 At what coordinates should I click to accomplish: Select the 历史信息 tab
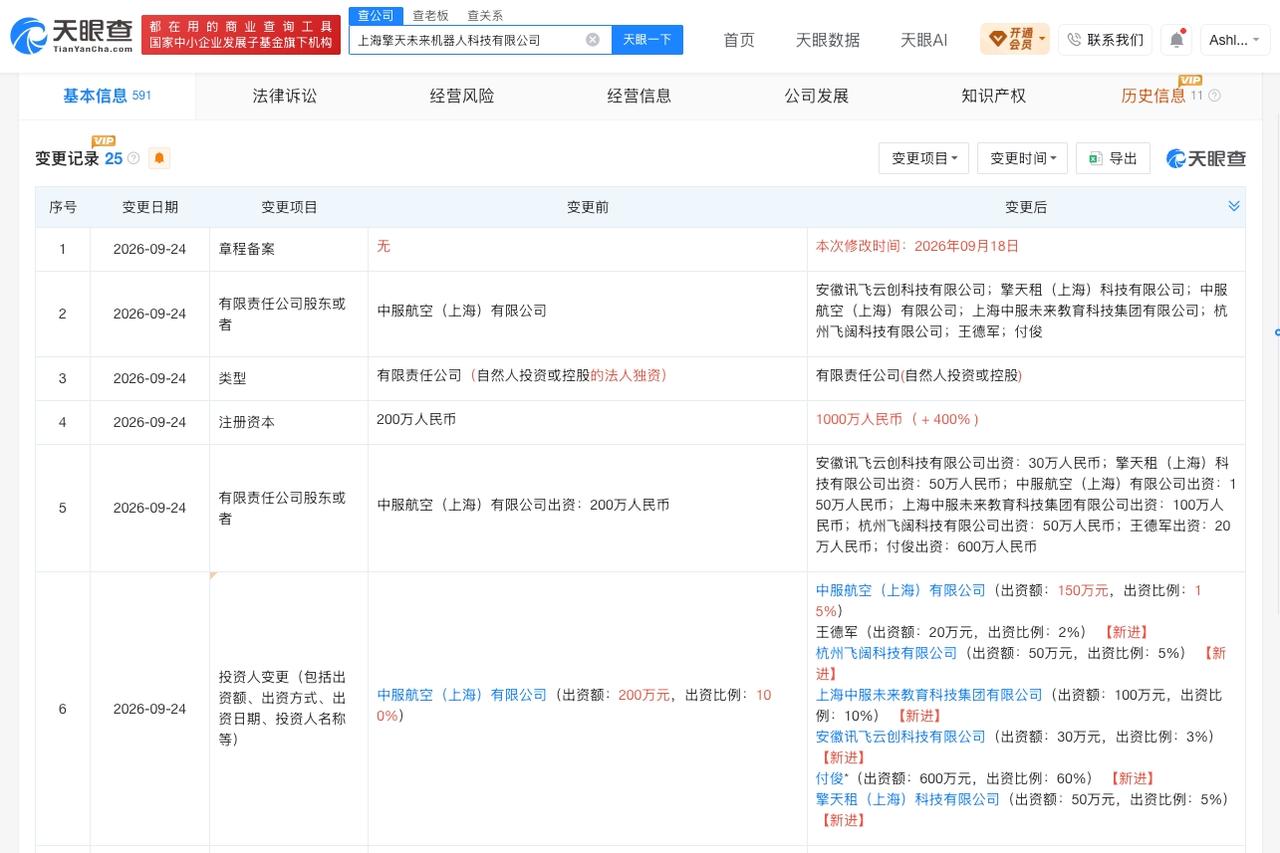(1153, 96)
